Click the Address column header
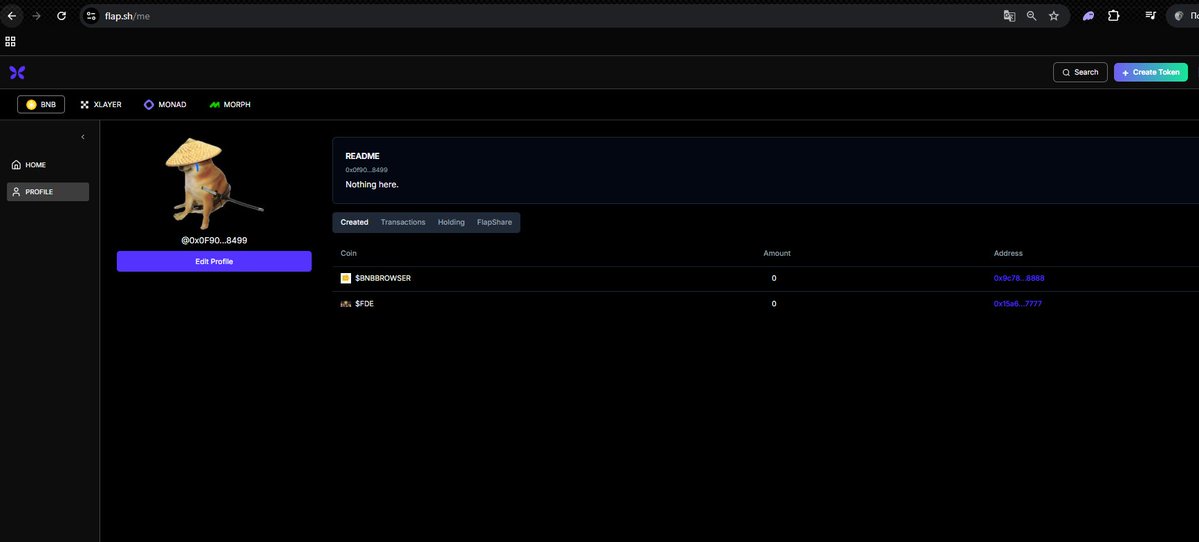Image resolution: width=1199 pixels, height=542 pixels. pos(1008,253)
